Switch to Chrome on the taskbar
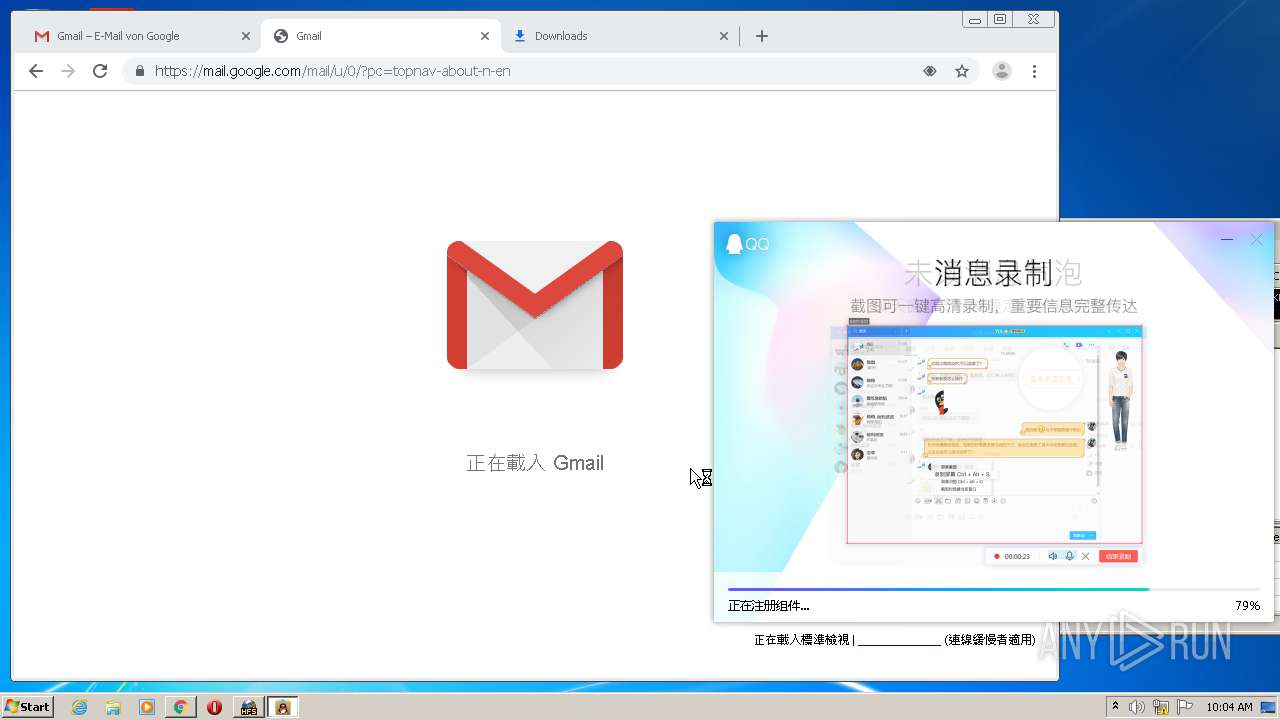This screenshot has width=1280, height=720. click(180, 707)
